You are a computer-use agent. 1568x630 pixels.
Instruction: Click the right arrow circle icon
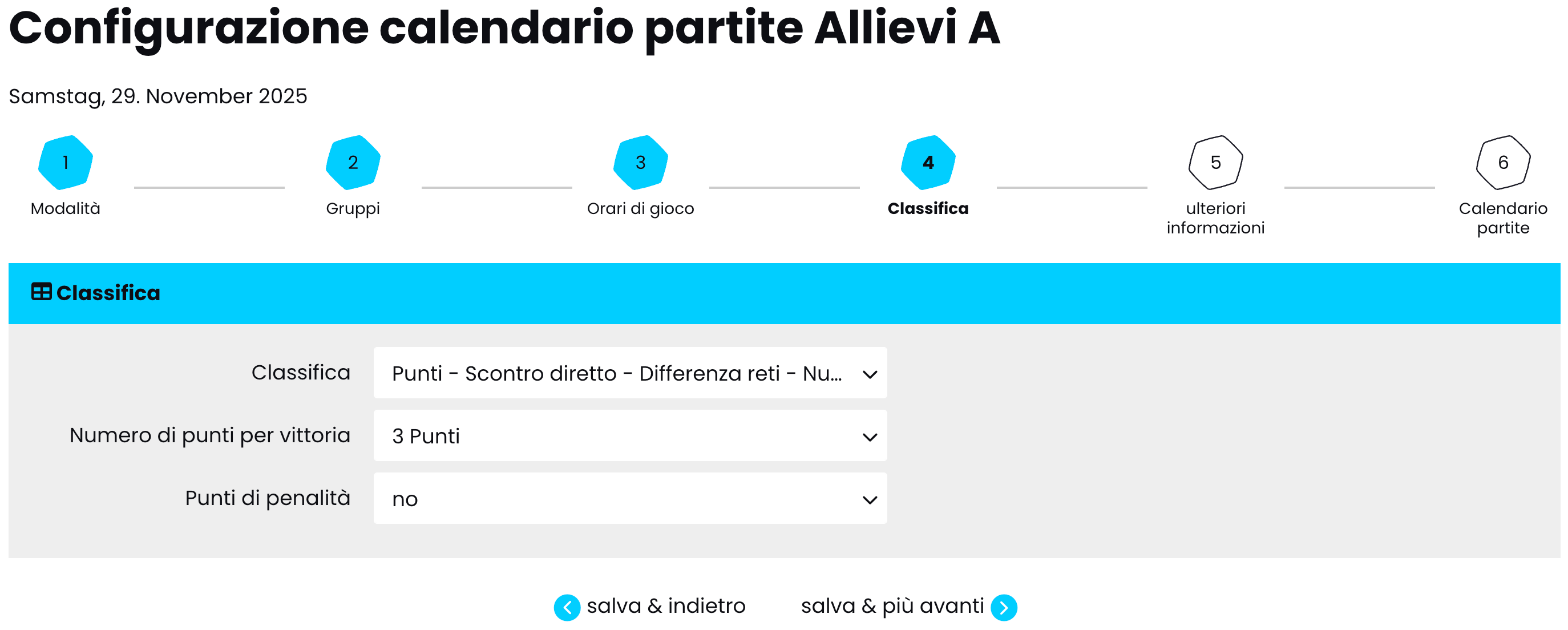(1004, 607)
